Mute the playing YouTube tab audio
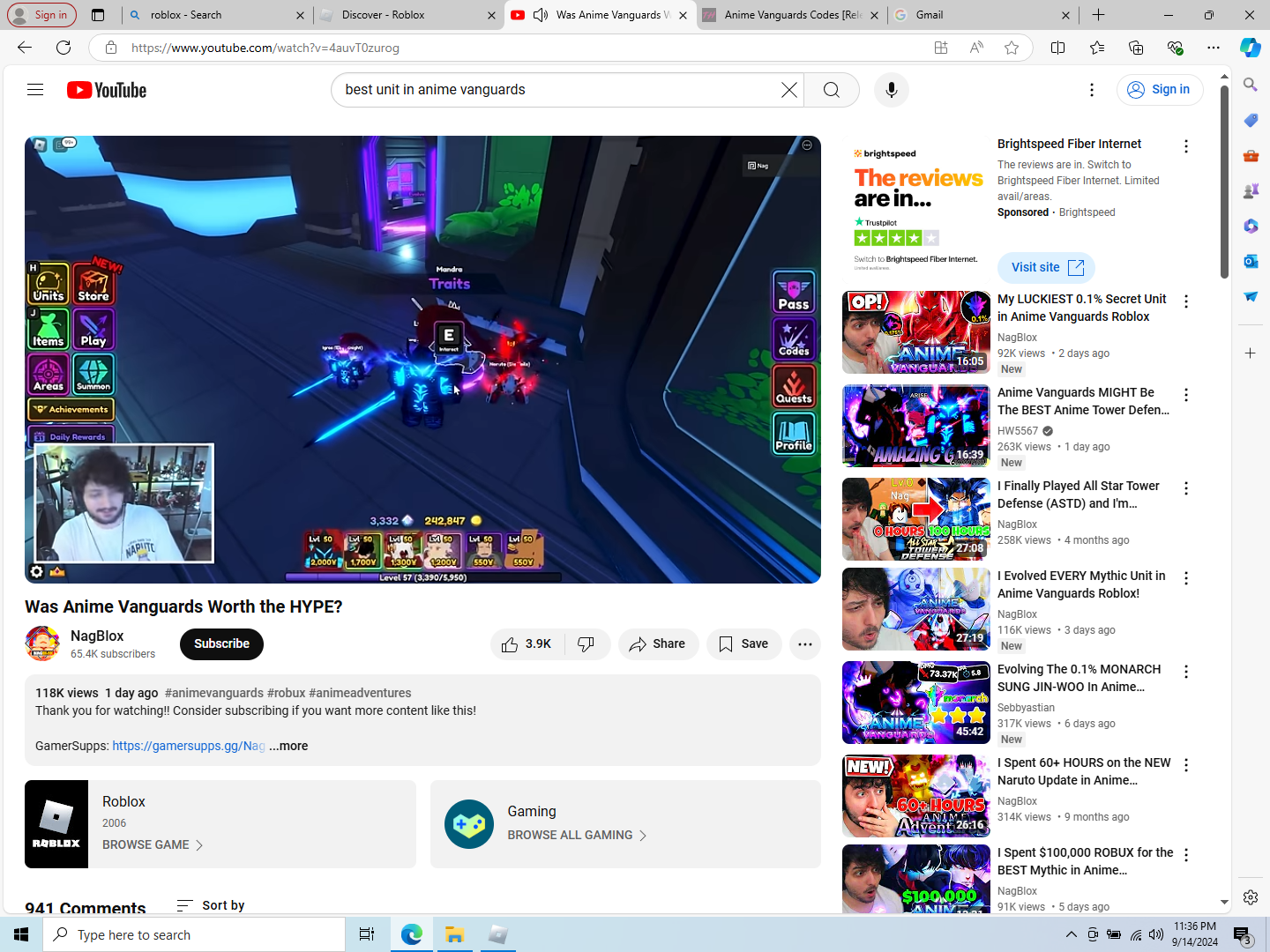 point(541,15)
